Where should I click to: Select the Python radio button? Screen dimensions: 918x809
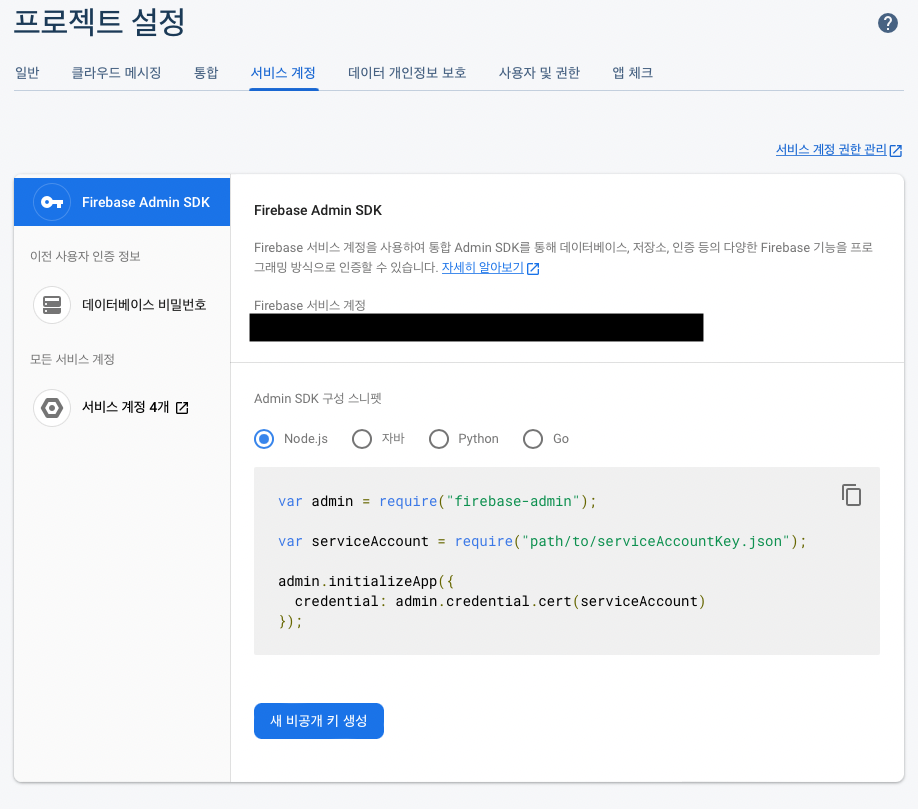pos(439,438)
